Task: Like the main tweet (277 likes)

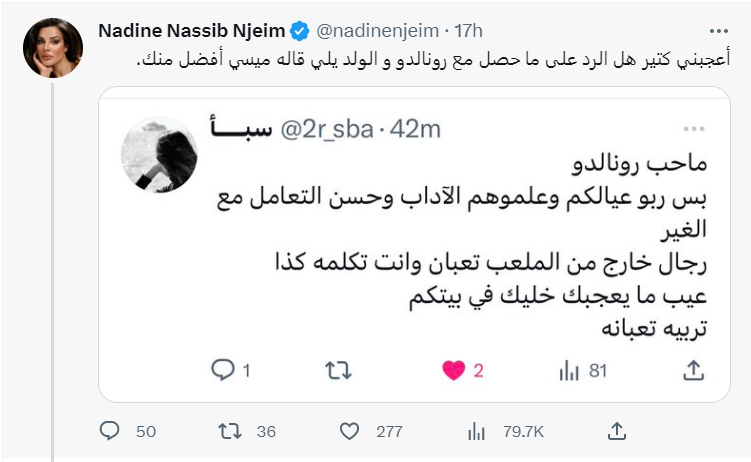Action: [349, 431]
